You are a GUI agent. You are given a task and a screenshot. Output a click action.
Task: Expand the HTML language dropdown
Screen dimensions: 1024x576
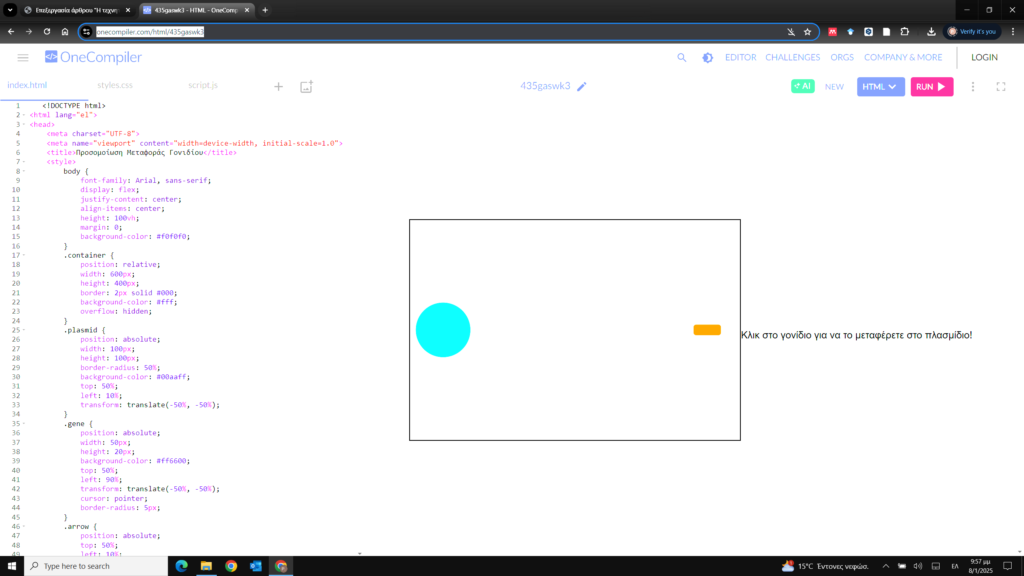880,87
